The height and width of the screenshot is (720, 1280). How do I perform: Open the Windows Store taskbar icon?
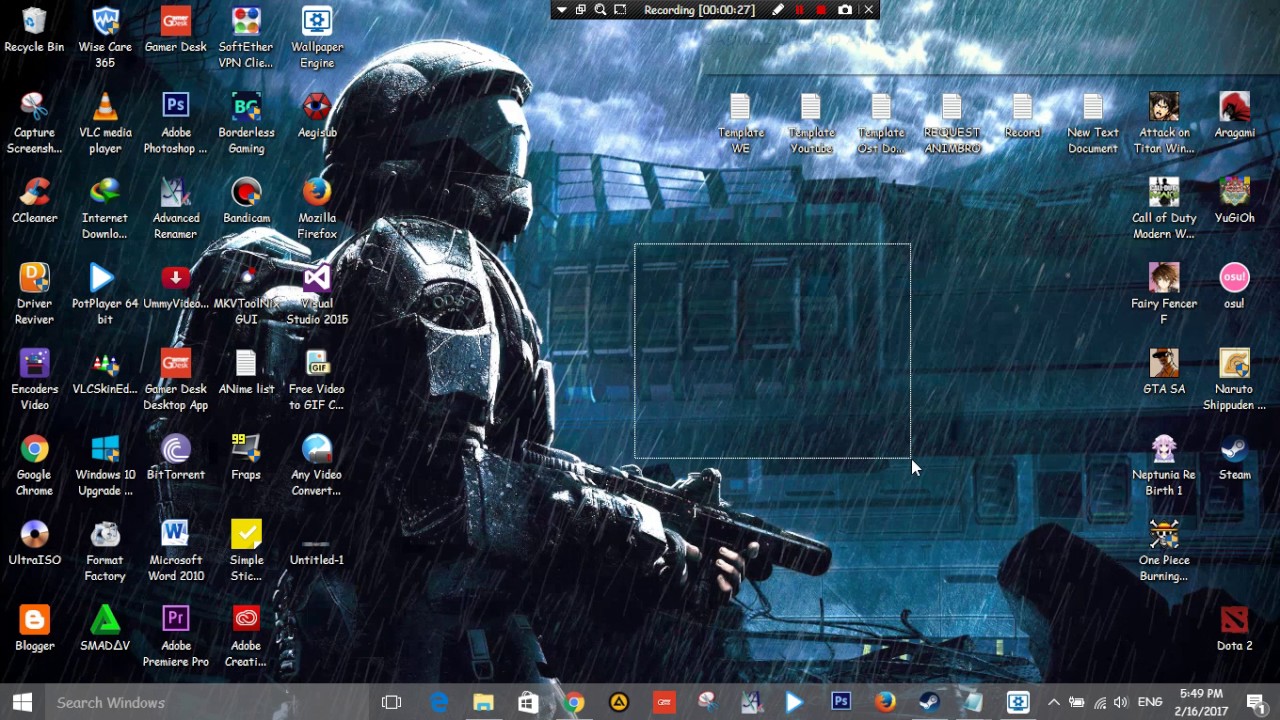pos(528,702)
